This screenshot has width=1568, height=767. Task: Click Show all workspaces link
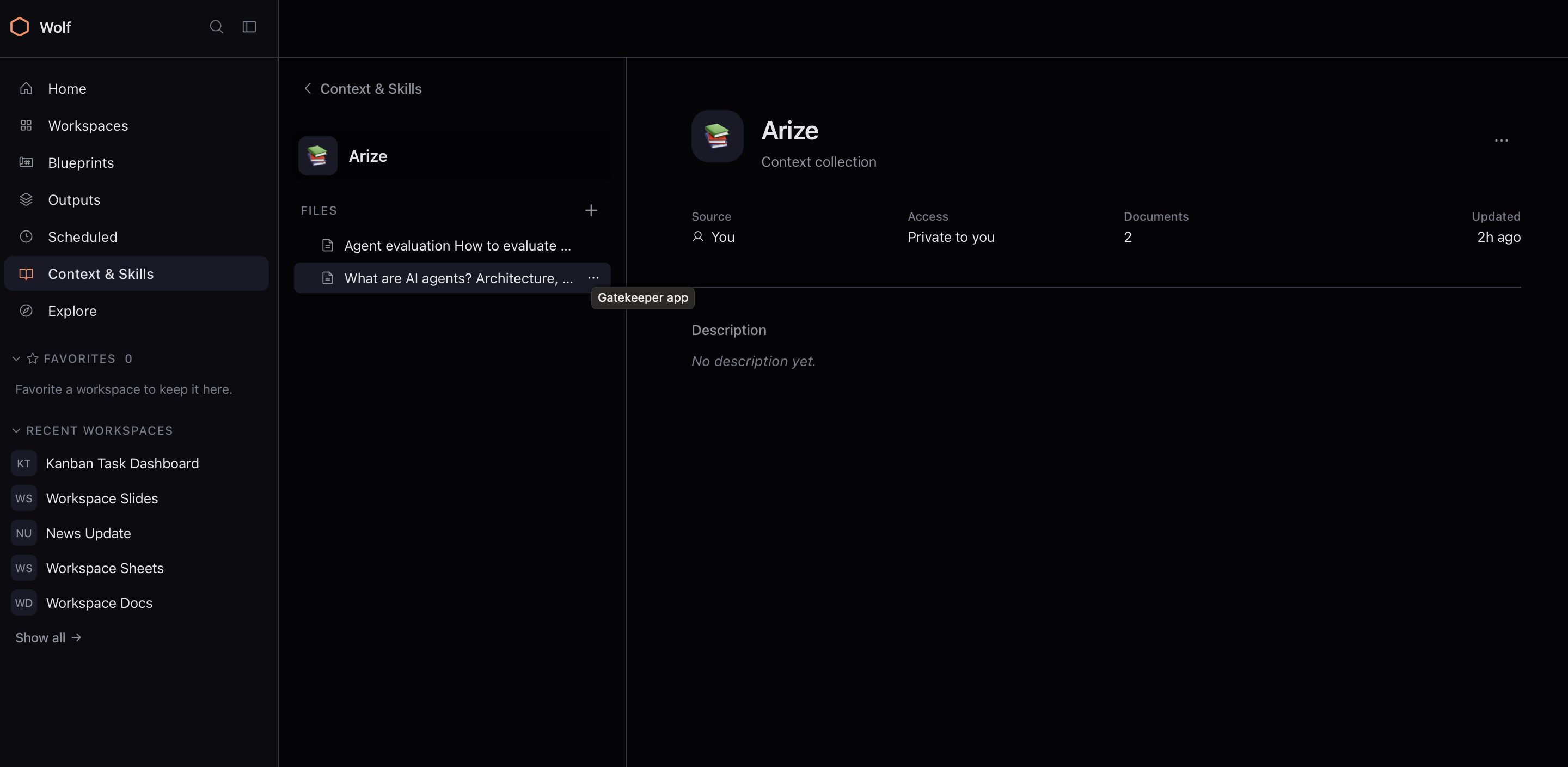tap(48, 638)
